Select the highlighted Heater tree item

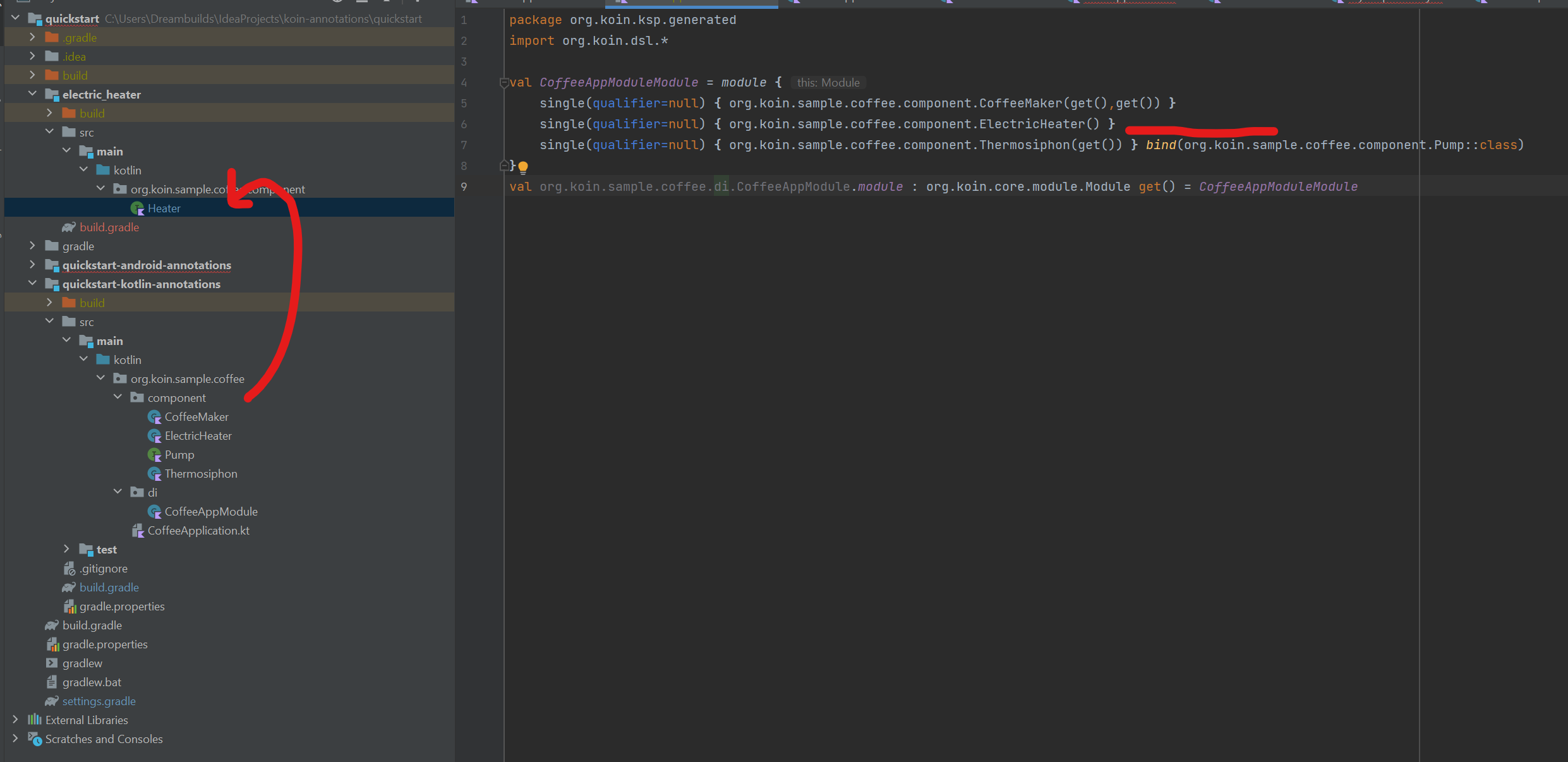pyautogui.click(x=164, y=208)
